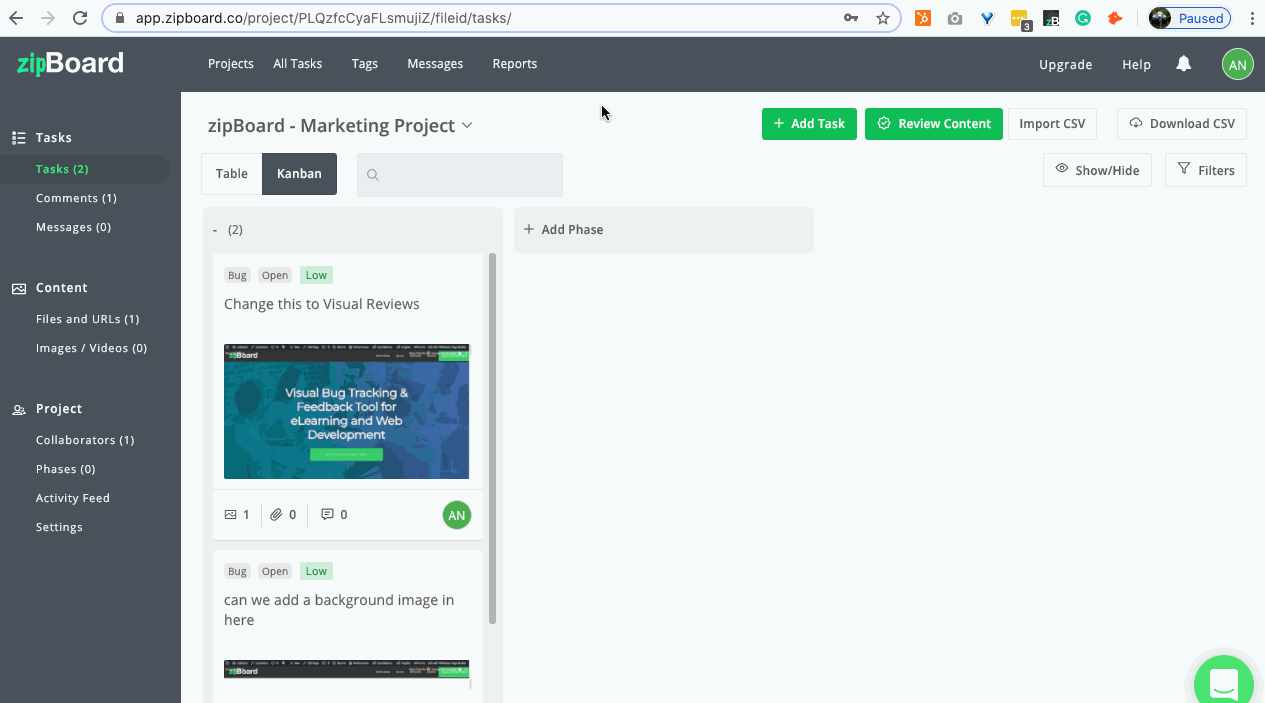This screenshot has width=1265, height=703.
Task: Click the attachment paperclip icon on the first card
Action: 276,515
